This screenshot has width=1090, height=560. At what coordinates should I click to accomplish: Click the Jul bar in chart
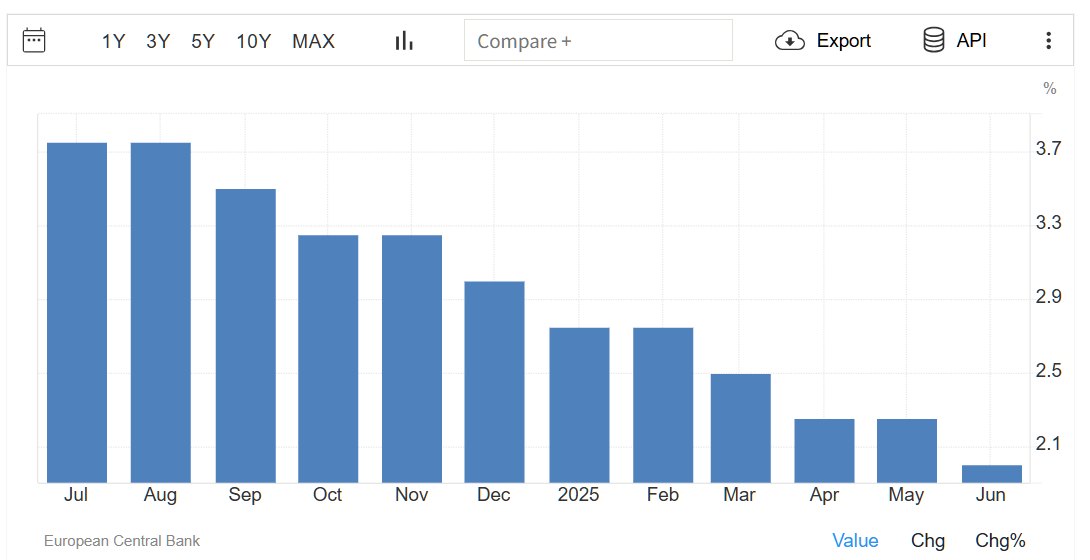click(77, 313)
